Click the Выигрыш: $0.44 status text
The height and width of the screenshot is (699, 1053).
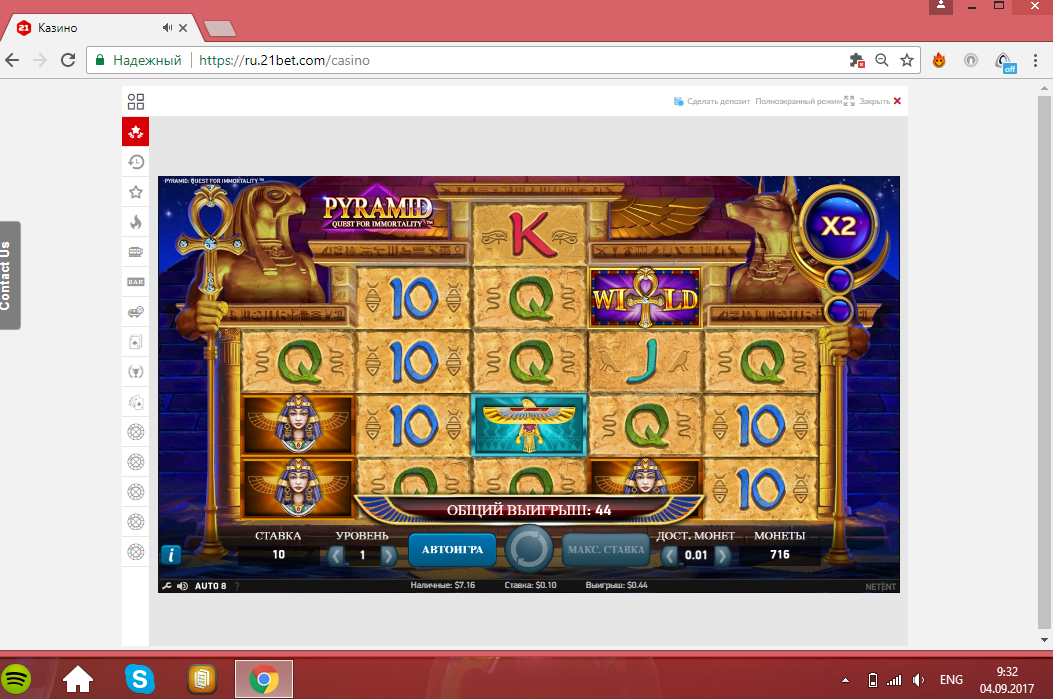616,586
